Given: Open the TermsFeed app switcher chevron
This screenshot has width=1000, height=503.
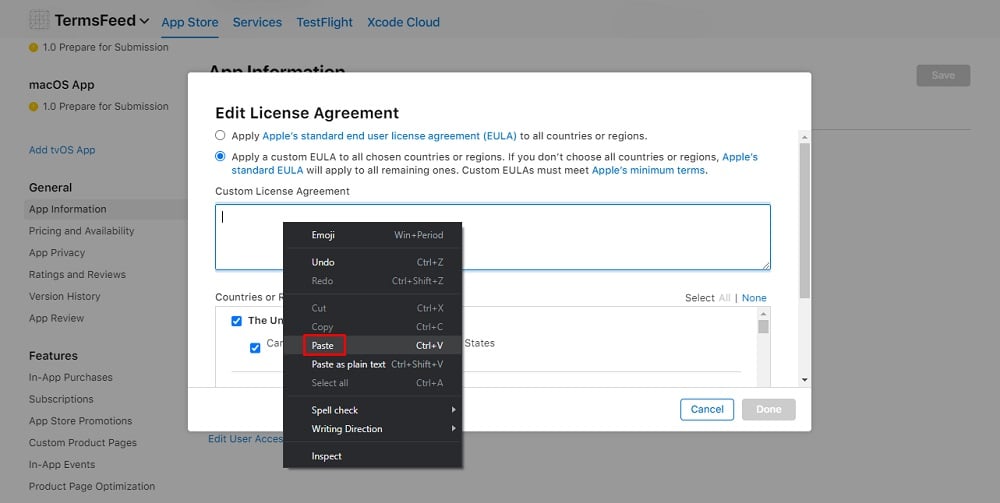Looking at the screenshot, I should pos(144,21).
